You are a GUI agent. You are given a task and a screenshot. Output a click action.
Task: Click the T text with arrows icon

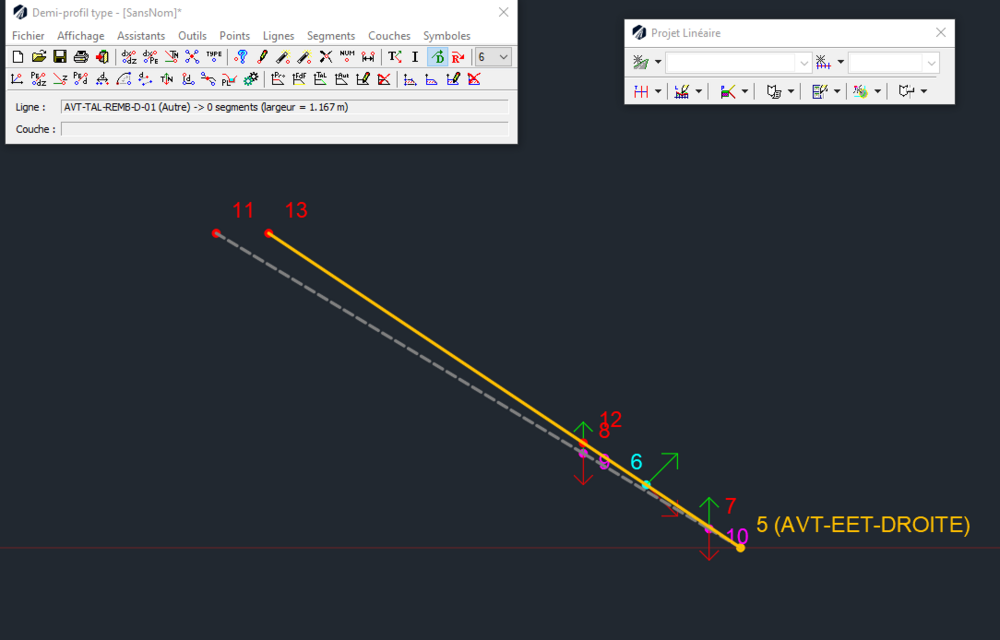coord(395,57)
